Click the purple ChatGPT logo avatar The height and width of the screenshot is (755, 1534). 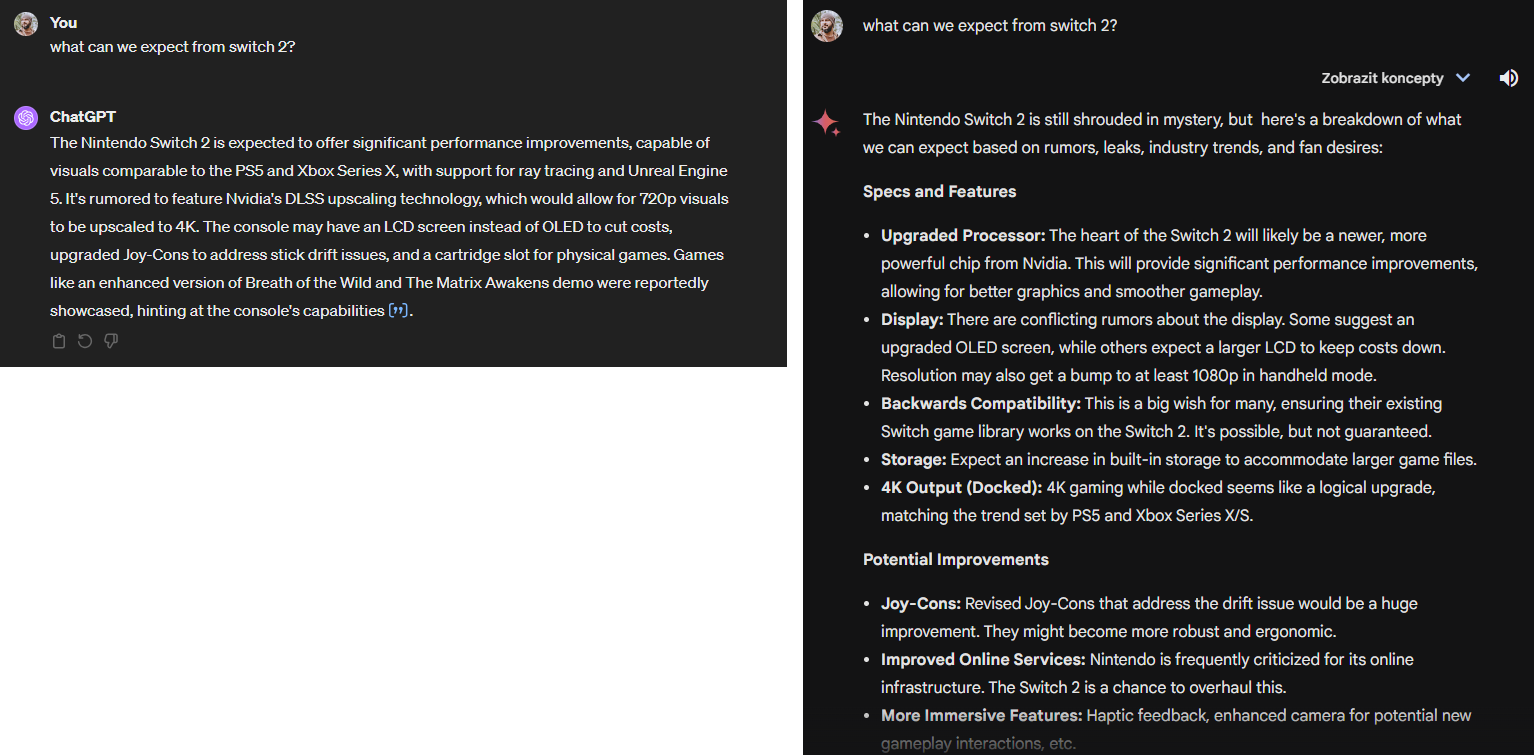tap(26, 118)
